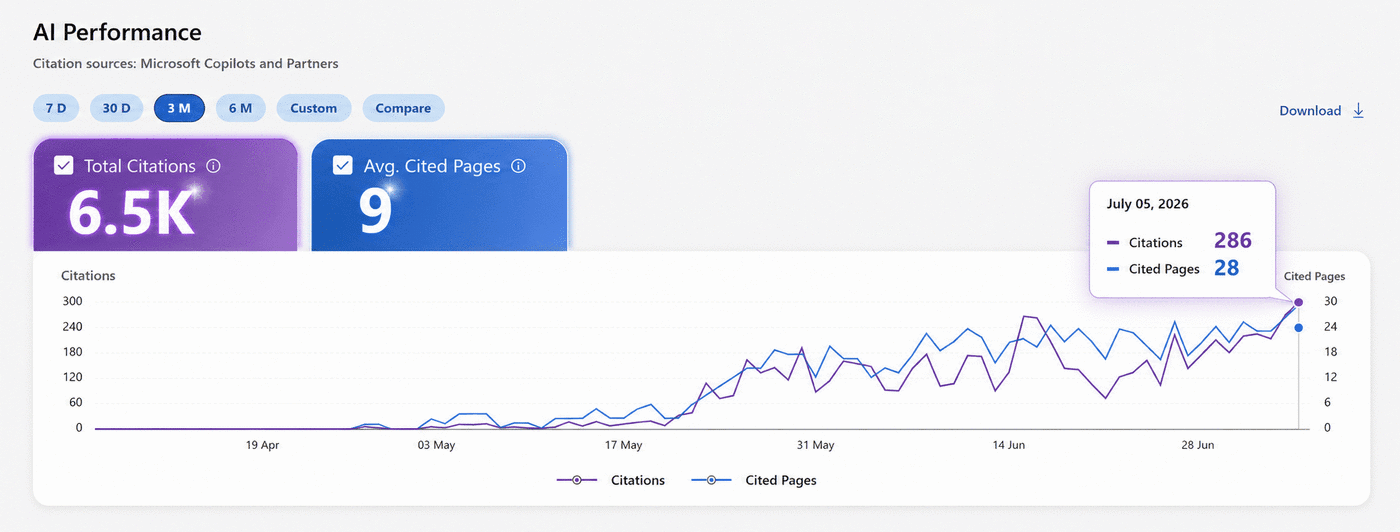Click the tooltip Cited Pages value 28
The width and height of the screenshot is (1400, 532).
pos(1226,268)
